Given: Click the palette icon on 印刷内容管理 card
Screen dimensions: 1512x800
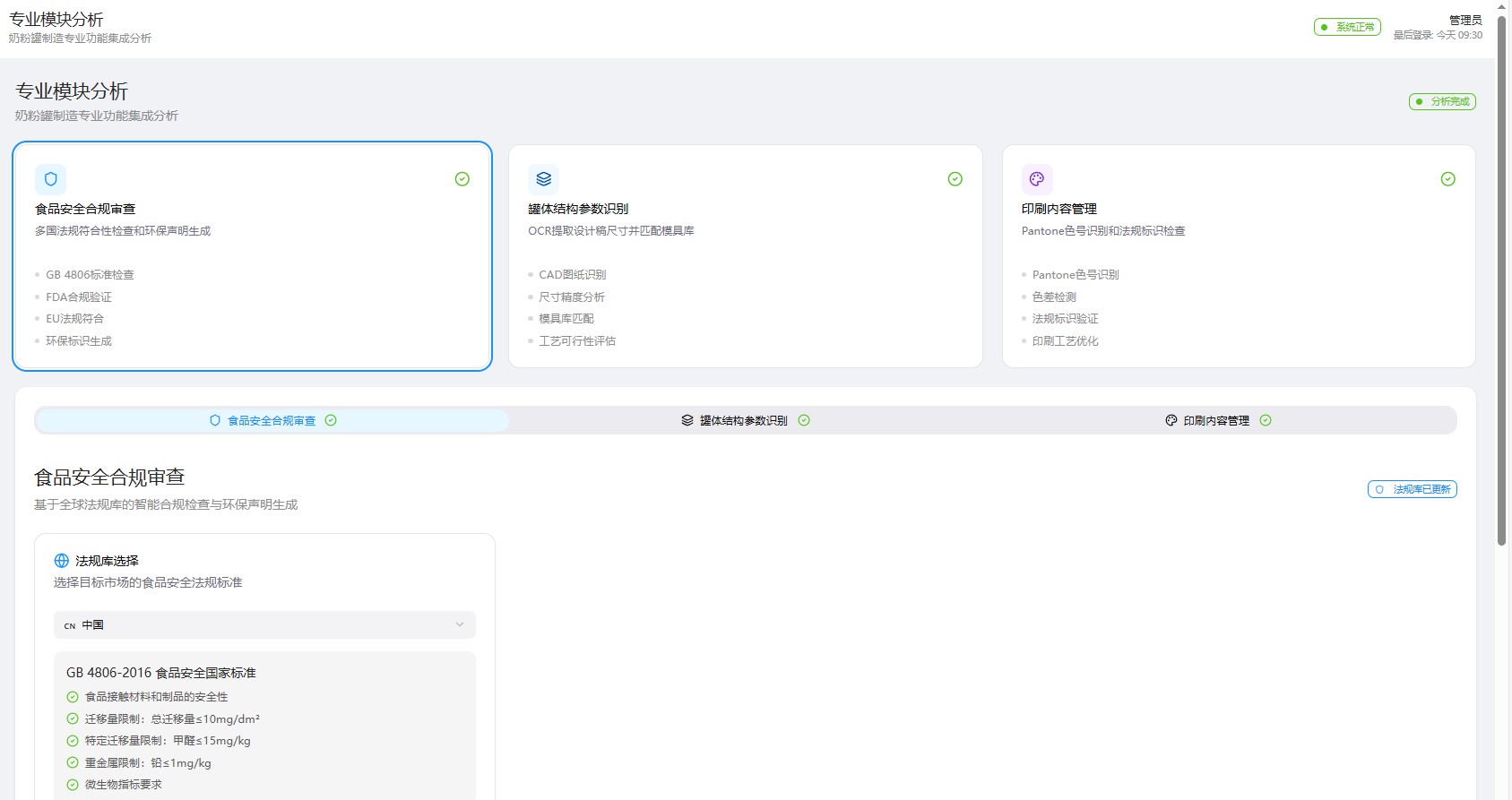Looking at the screenshot, I should [1036, 179].
